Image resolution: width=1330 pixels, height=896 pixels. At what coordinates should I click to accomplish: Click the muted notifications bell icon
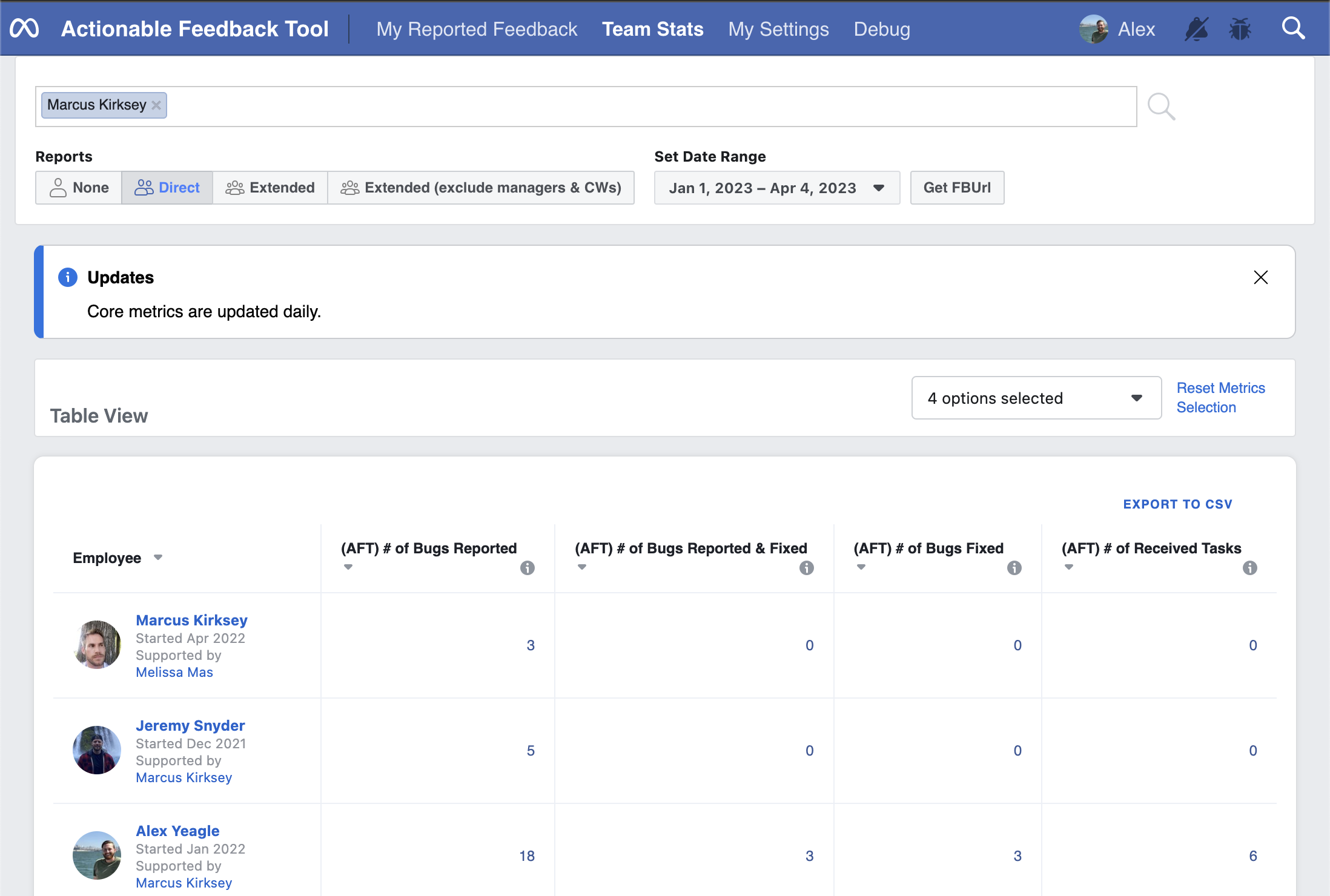[1196, 28]
